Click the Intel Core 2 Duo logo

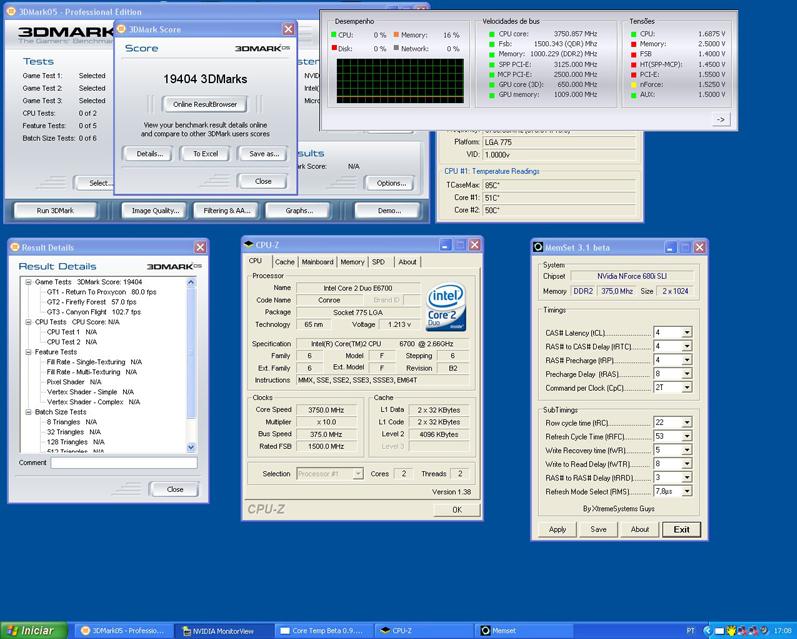click(446, 307)
